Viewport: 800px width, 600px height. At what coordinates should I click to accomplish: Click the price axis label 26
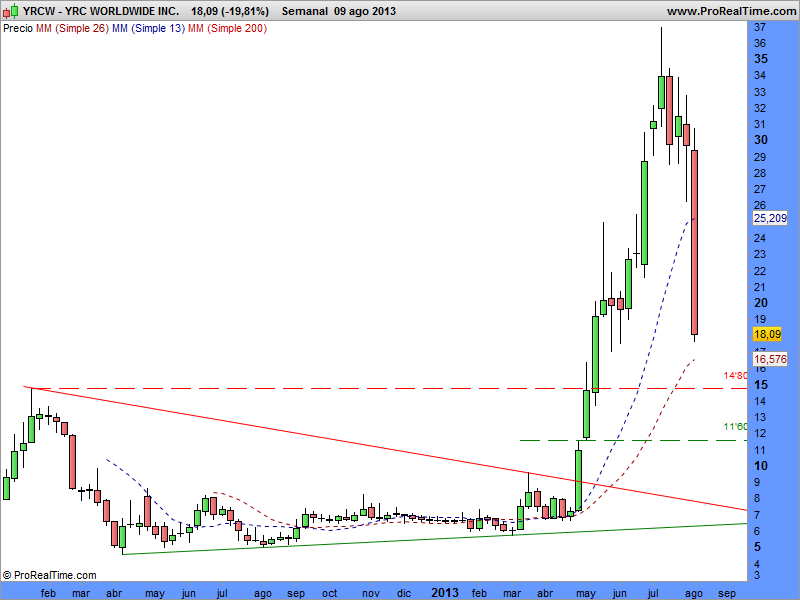point(760,205)
